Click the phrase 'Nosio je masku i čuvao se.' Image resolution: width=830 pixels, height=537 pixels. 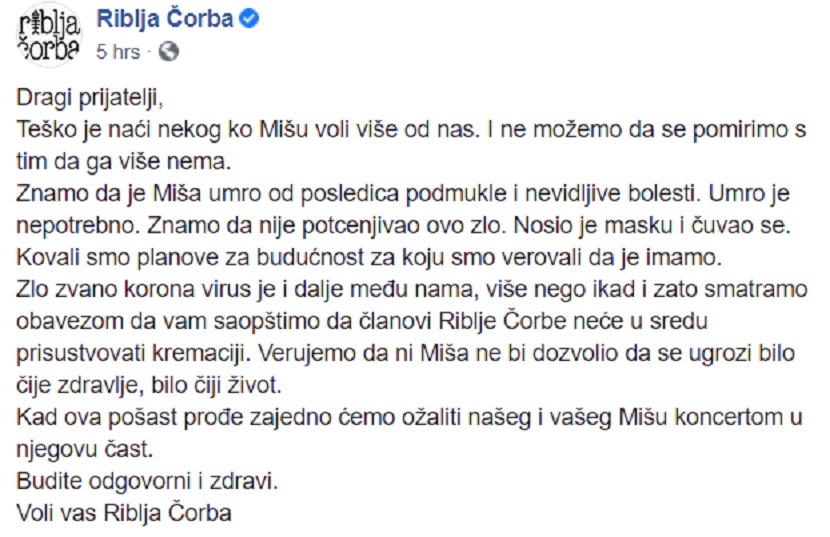click(x=652, y=226)
